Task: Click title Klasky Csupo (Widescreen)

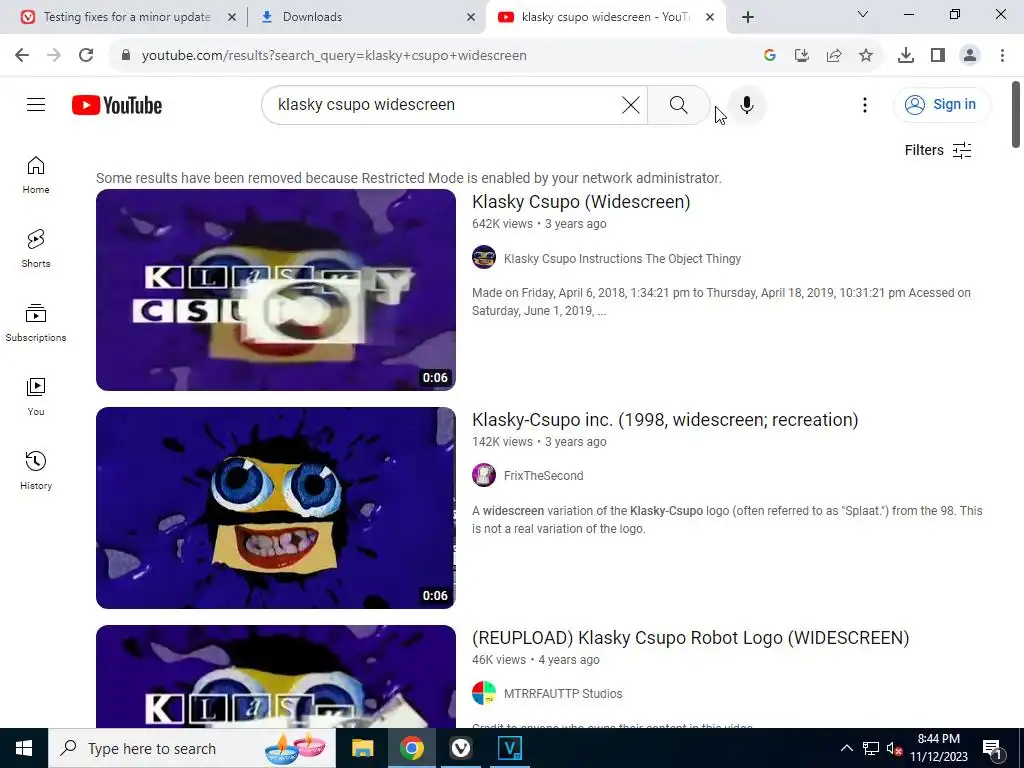Action: click(x=581, y=202)
